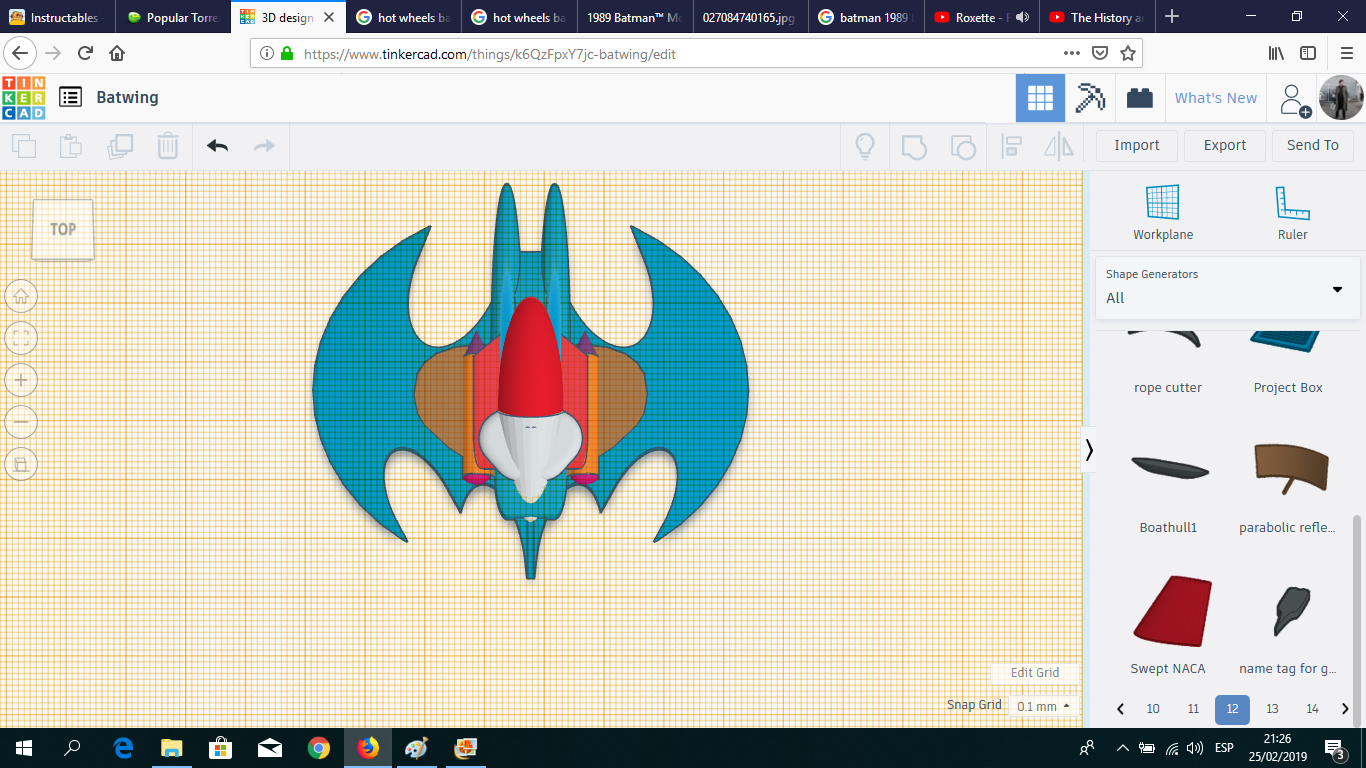This screenshot has width=1366, height=768.
Task: Use the Mirror/Flip tool
Action: [x=1059, y=146]
